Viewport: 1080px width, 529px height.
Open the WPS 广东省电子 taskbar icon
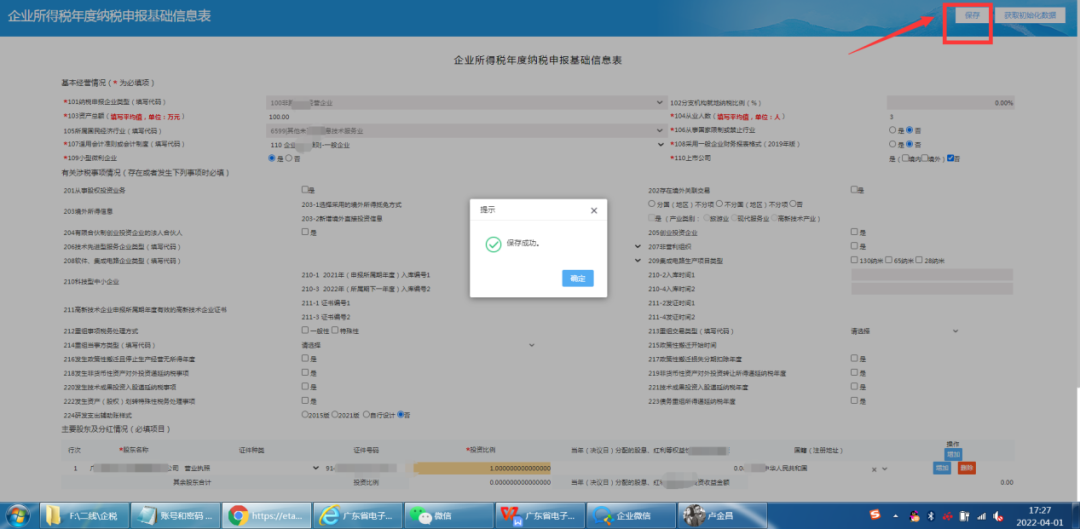[539, 515]
